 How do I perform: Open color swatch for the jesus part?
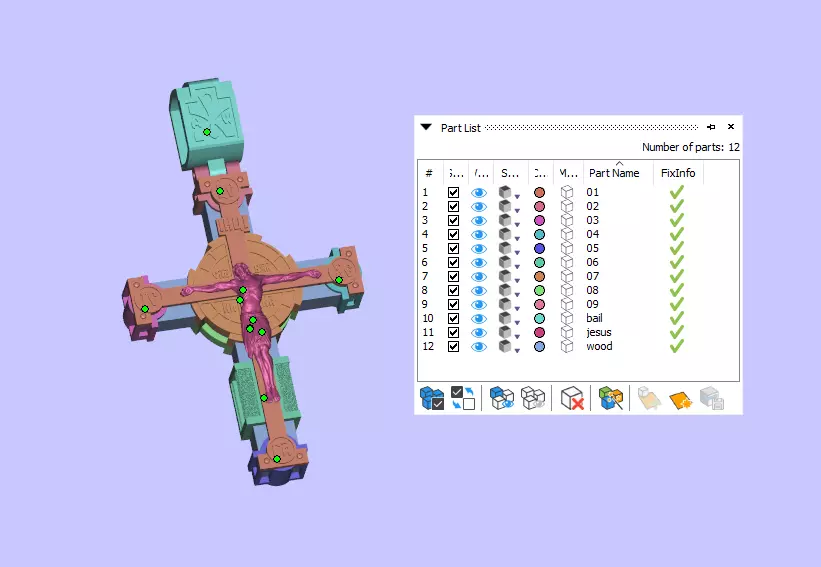click(x=539, y=332)
